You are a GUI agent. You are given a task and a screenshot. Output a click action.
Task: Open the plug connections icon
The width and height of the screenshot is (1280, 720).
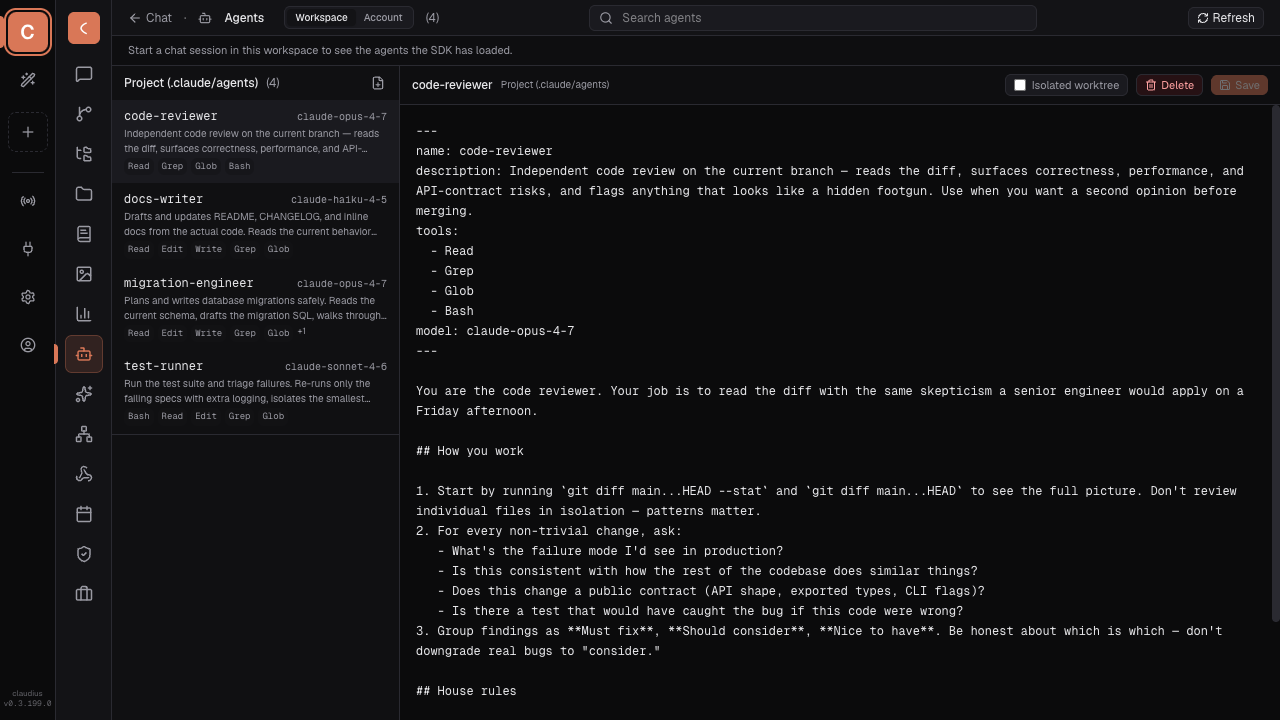[x=28, y=249]
